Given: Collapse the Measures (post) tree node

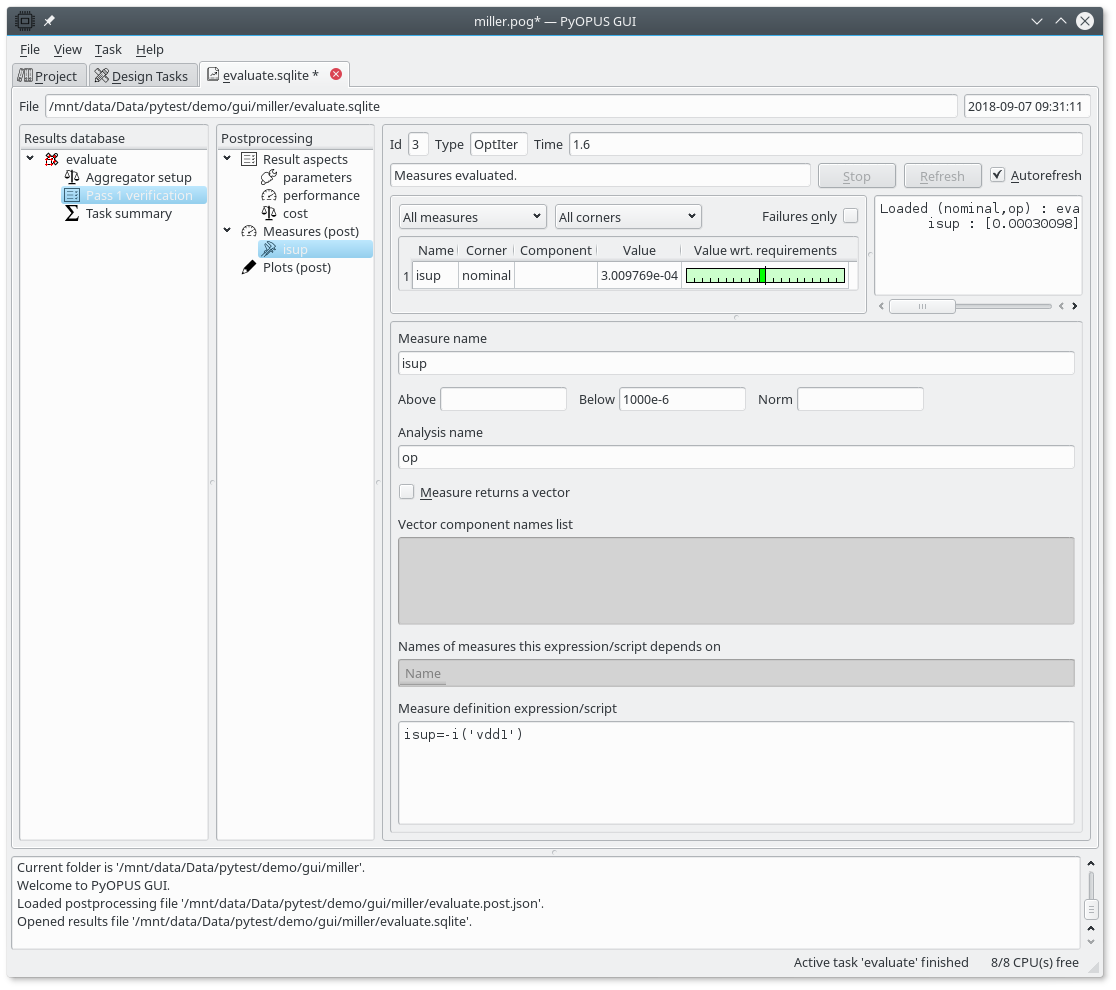Looking at the screenshot, I should click(x=227, y=231).
